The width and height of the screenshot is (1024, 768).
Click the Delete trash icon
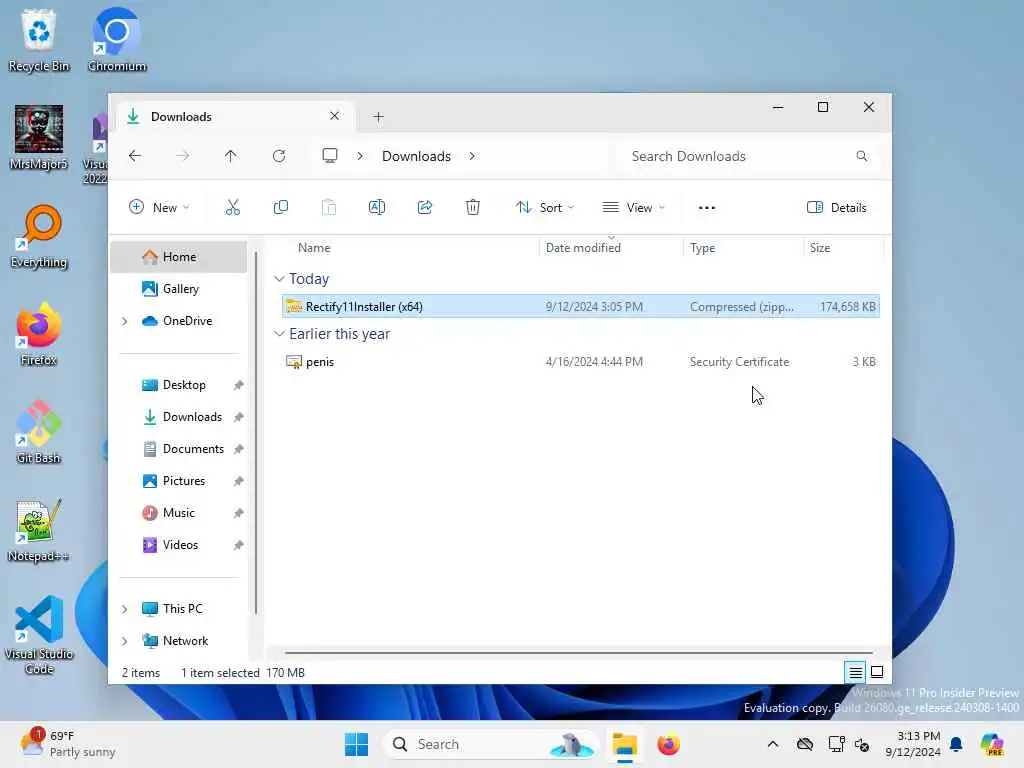473,208
